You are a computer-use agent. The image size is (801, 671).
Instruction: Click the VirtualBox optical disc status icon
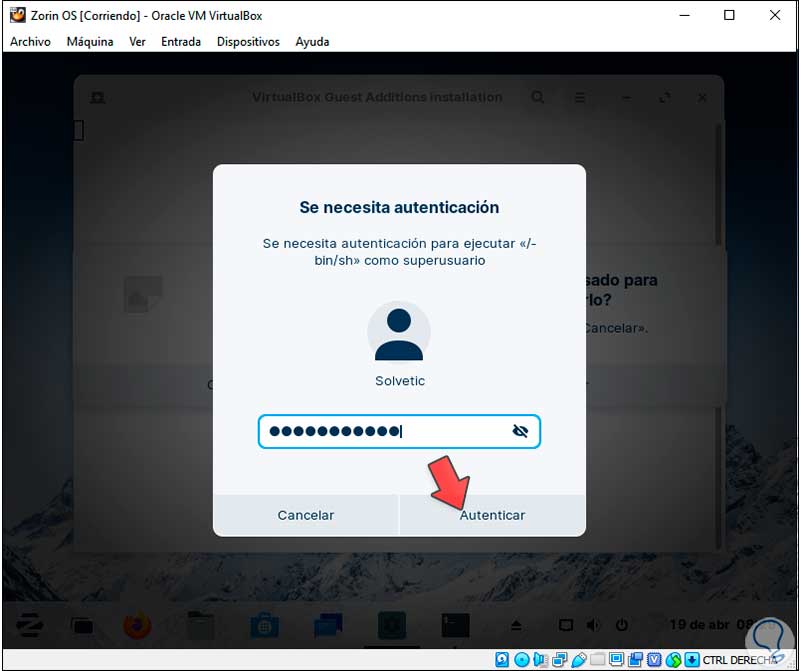[x=522, y=660]
